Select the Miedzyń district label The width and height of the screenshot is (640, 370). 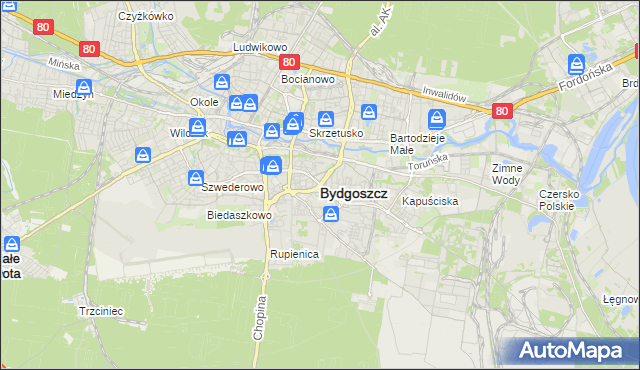point(73,95)
